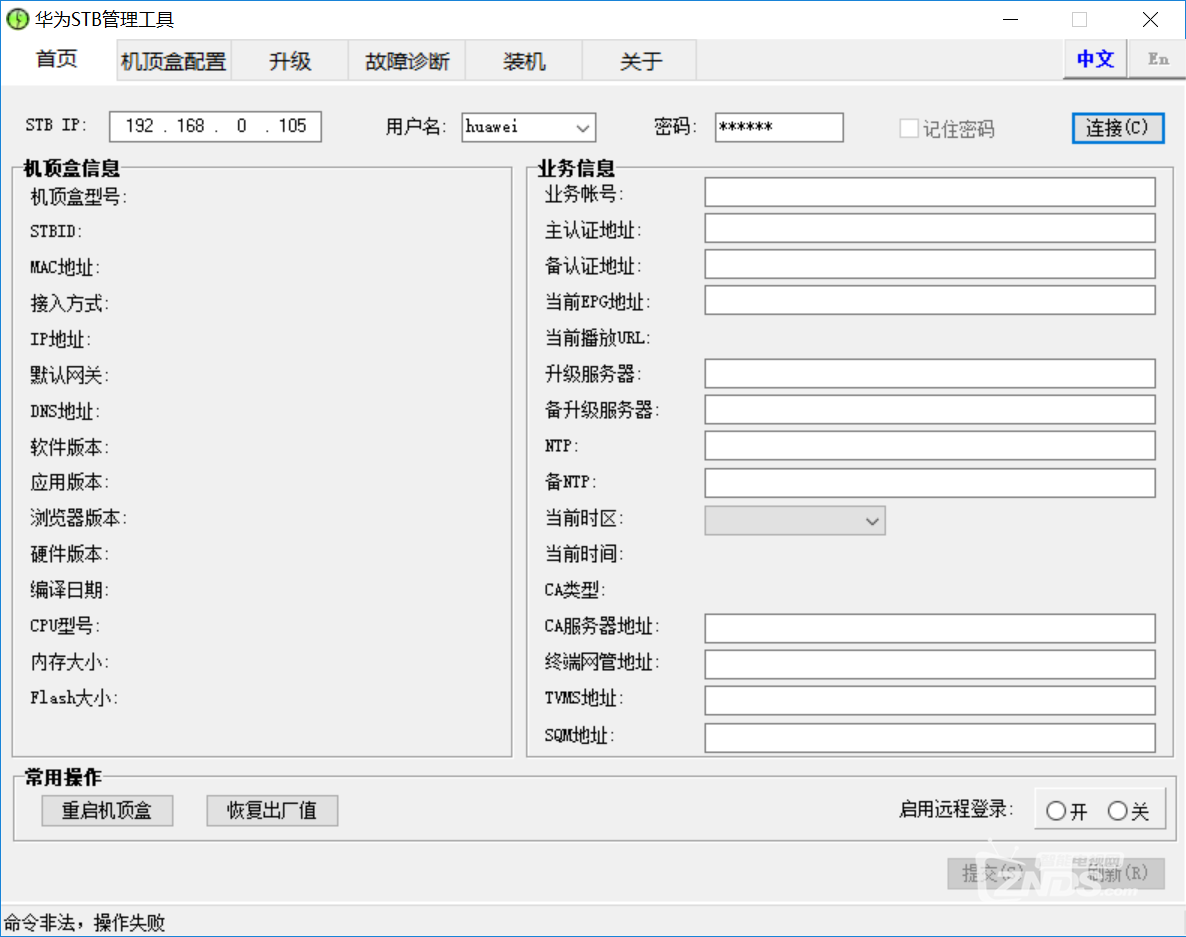
Task: Open the 装机 tab
Action: 524,61
